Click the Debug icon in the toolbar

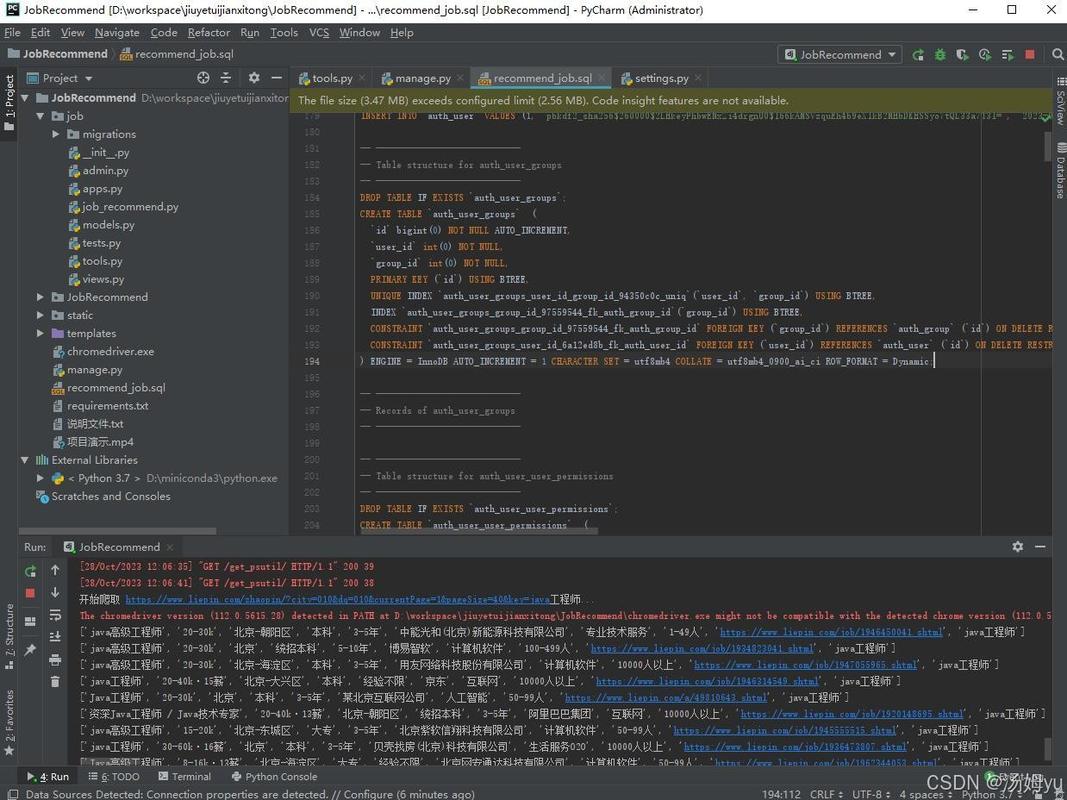[940, 55]
